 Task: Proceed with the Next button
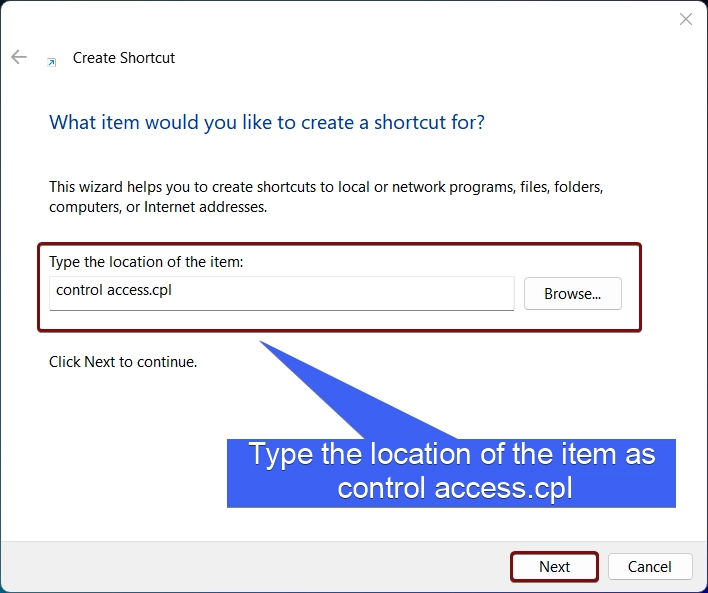[x=554, y=566]
